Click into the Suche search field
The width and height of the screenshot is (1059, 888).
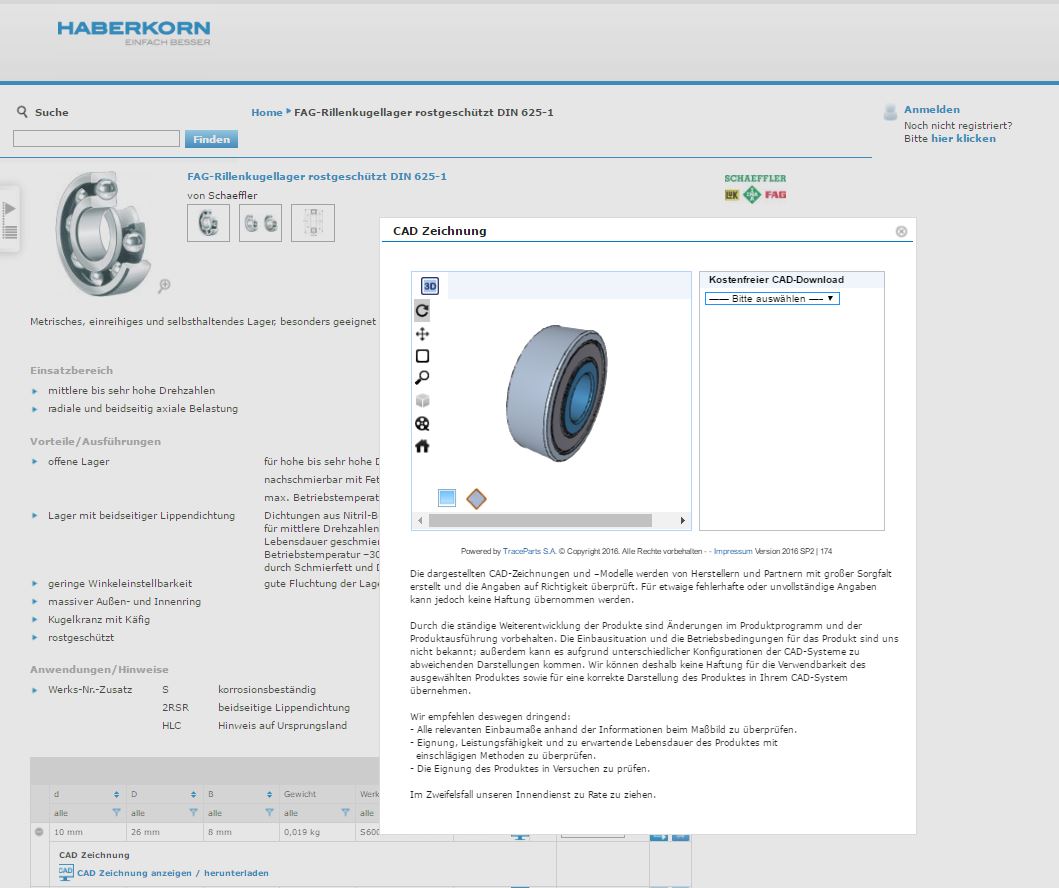(x=96, y=139)
